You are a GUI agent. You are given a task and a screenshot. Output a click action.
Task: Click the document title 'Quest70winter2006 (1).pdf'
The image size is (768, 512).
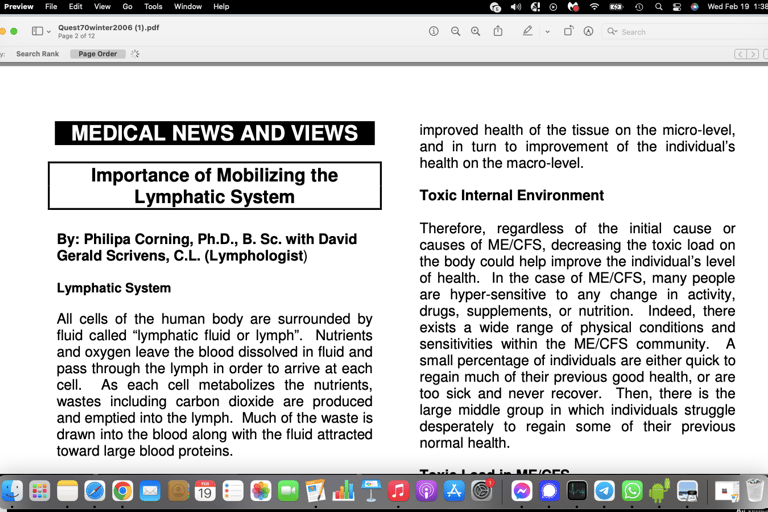click(x=108, y=27)
